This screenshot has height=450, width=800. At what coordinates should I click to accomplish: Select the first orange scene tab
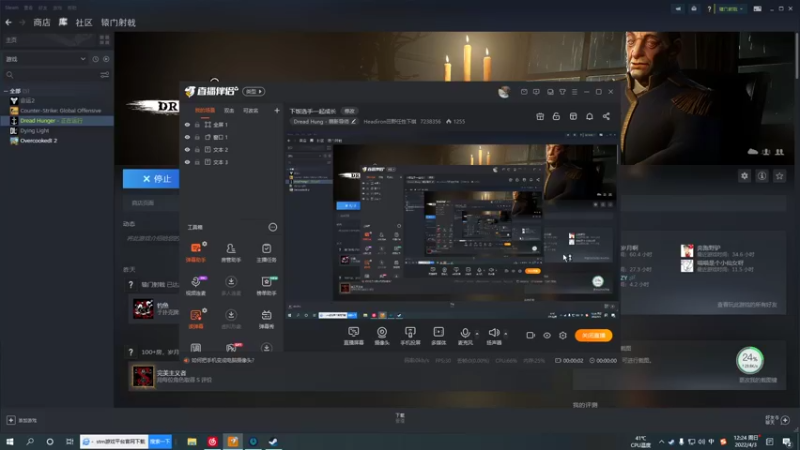[205, 110]
